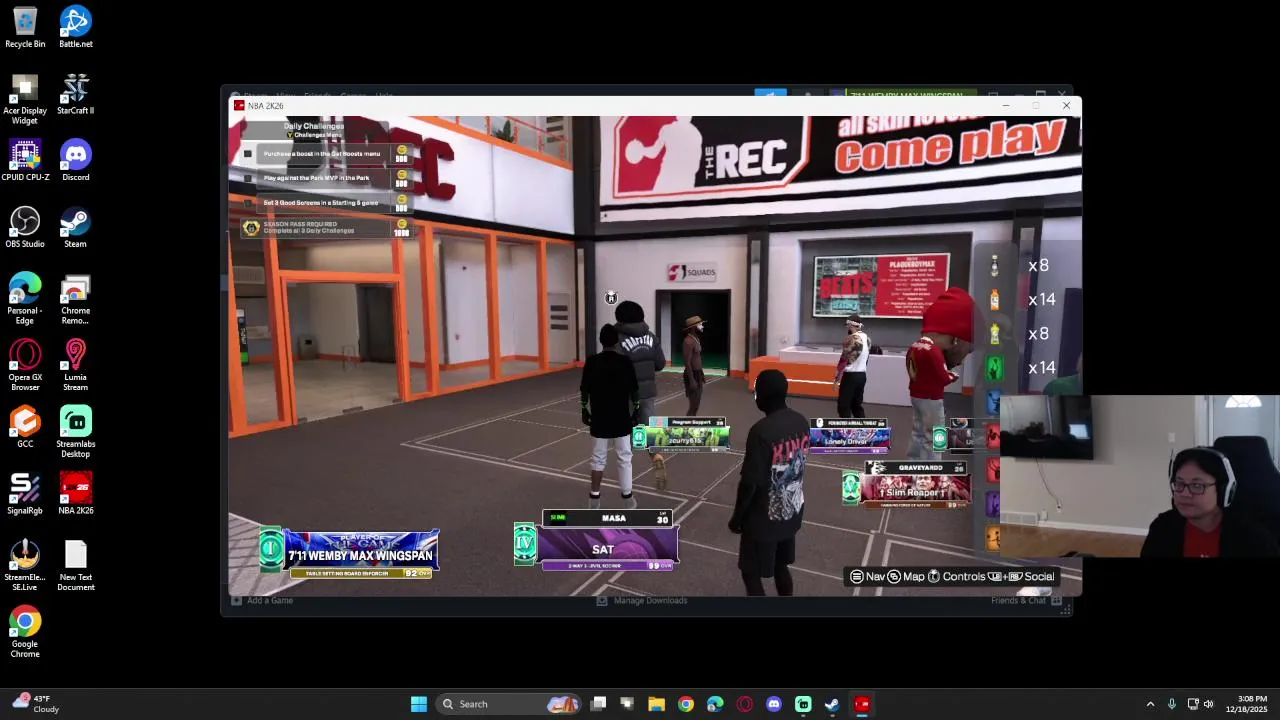Select NBA 2K26 on the taskbar
The height and width of the screenshot is (720, 1280).
[862, 704]
